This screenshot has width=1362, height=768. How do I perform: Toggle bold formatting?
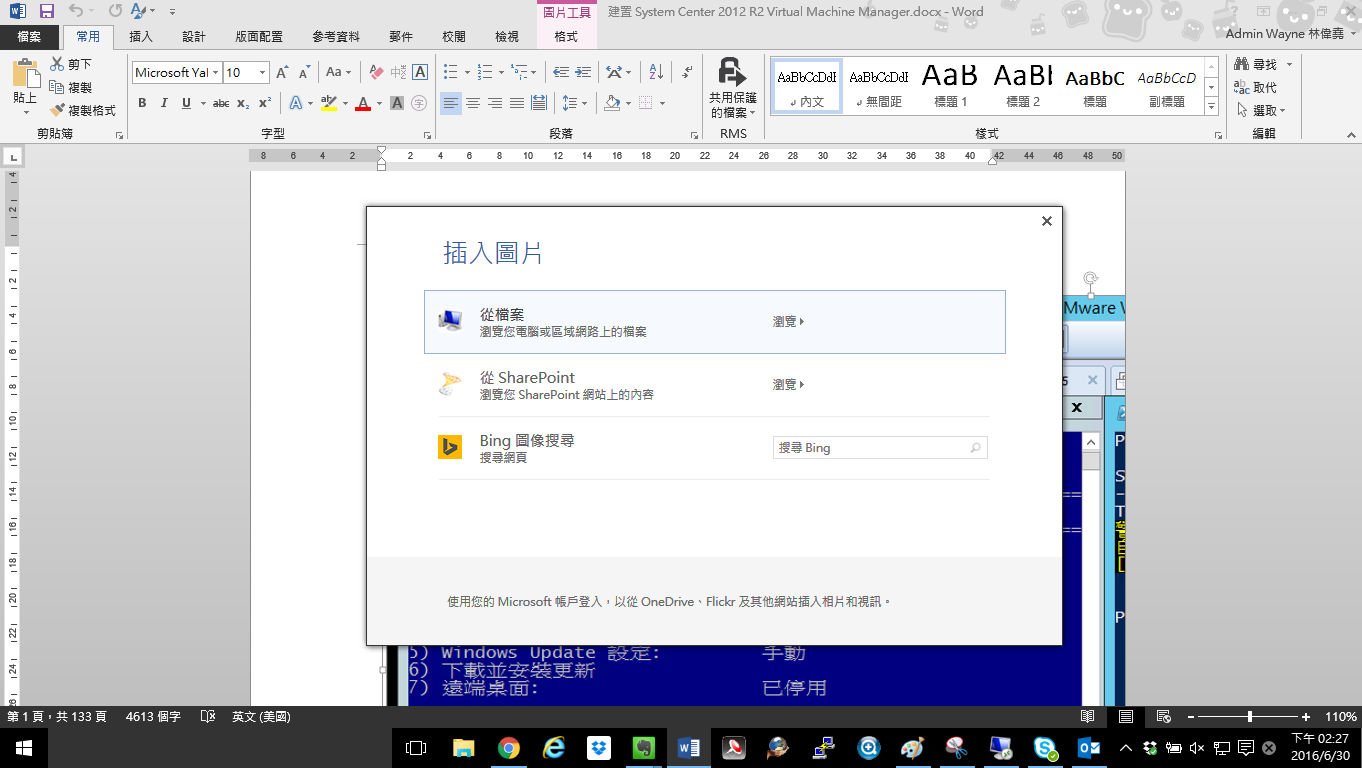click(142, 103)
